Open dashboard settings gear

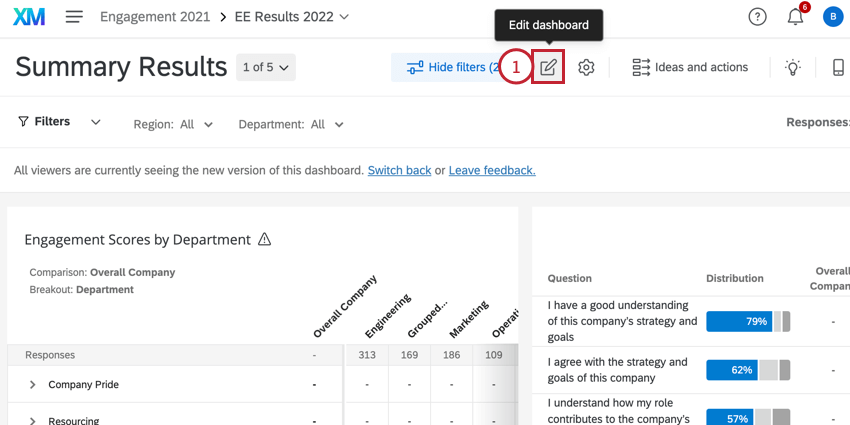pos(587,68)
